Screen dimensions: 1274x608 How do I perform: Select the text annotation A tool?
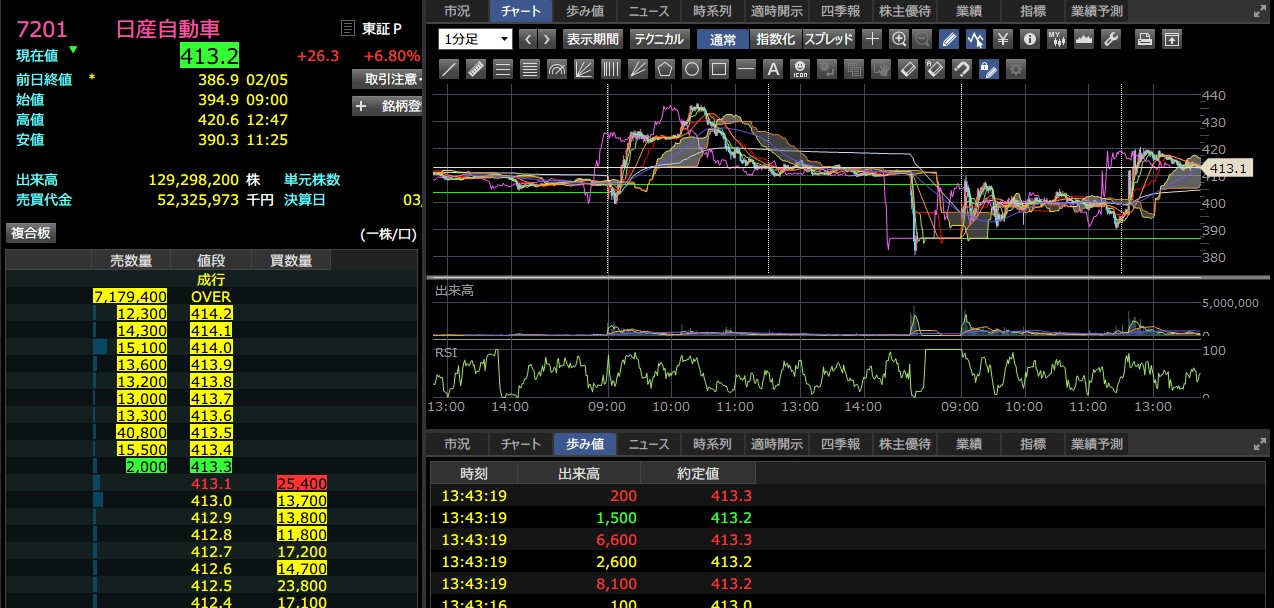(x=773, y=69)
